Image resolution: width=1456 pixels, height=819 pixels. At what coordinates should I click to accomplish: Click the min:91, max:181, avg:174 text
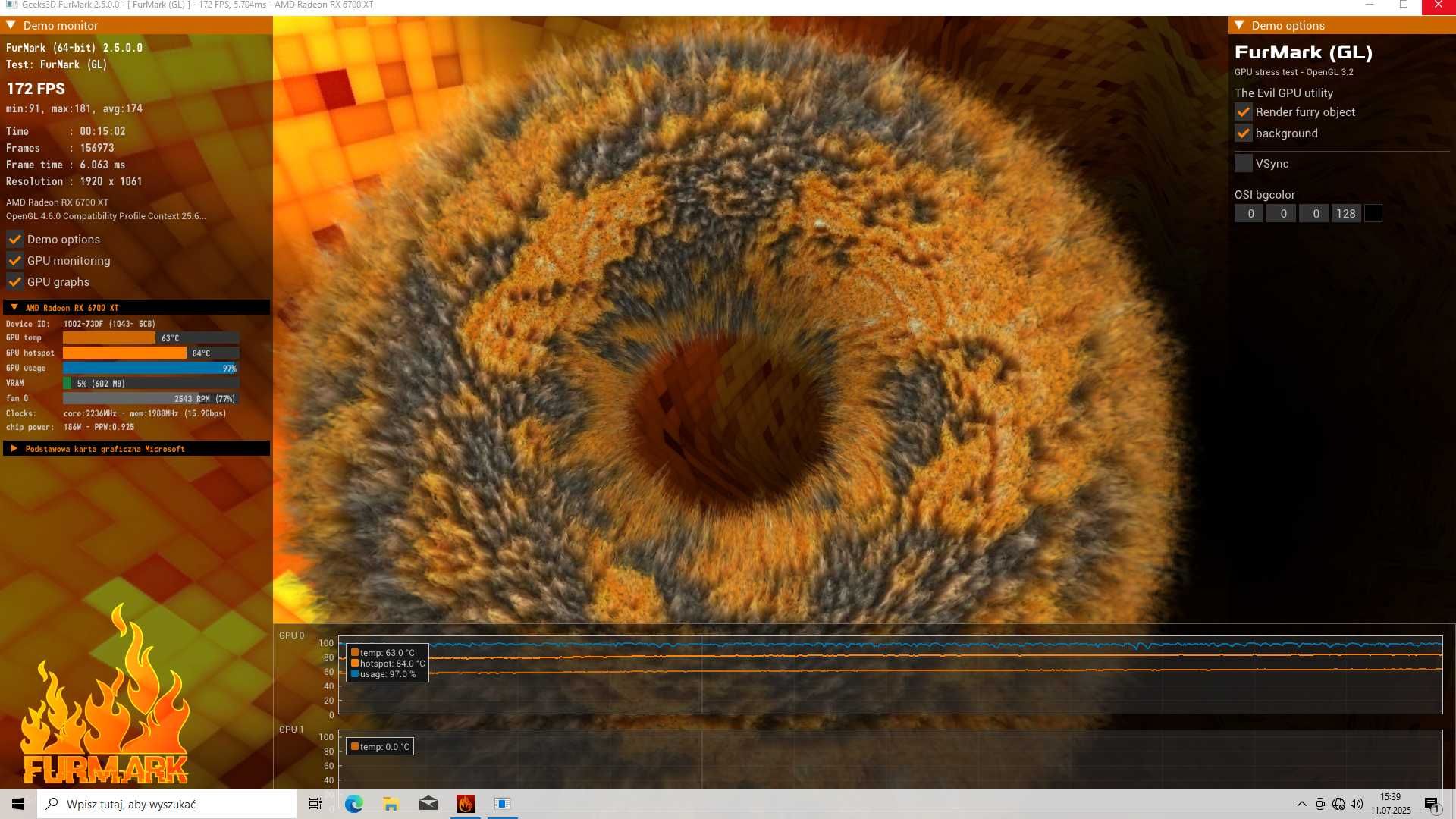(74, 108)
